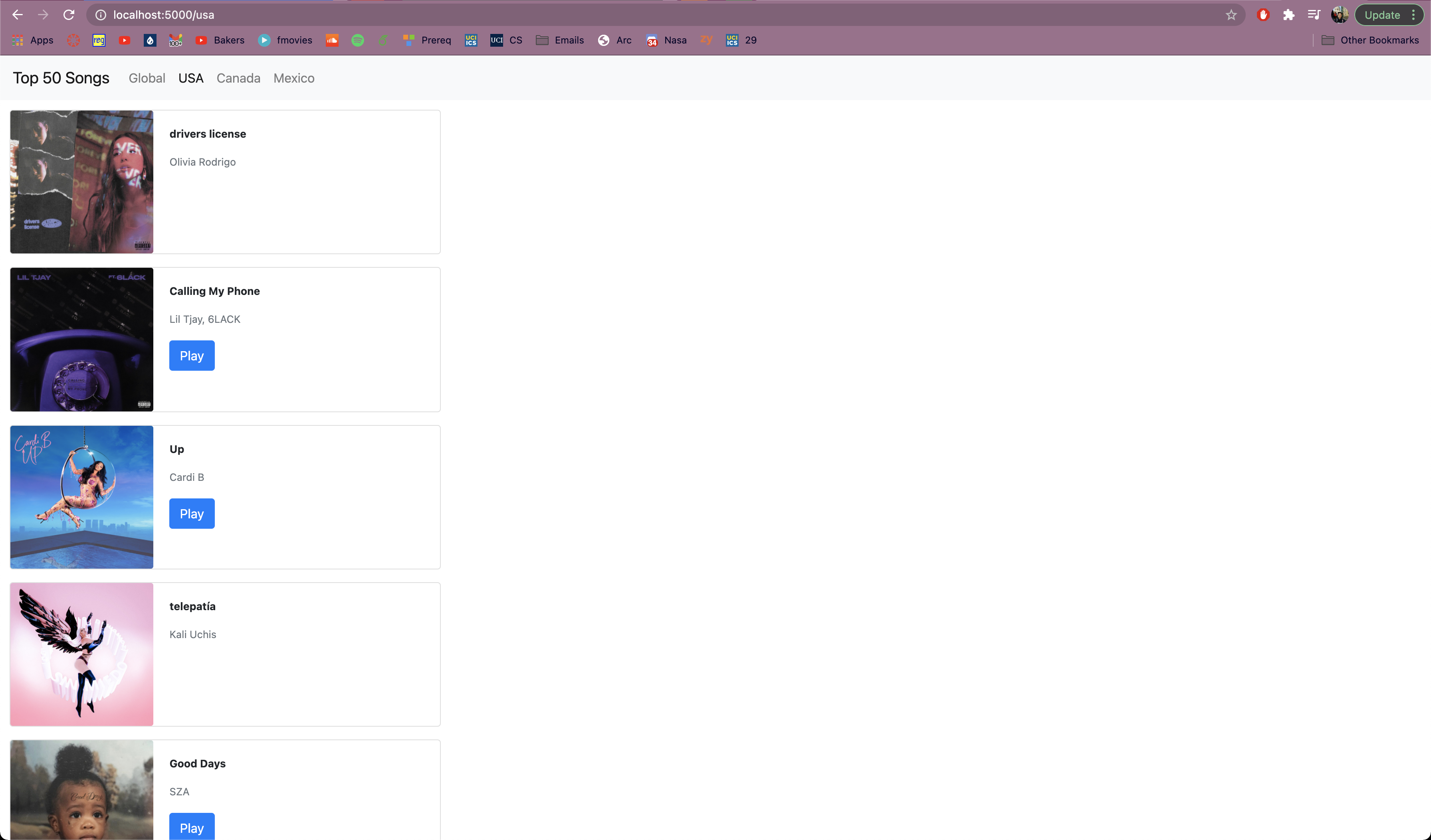
Task: Bookmark this page with the star icon
Action: (x=1231, y=15)
